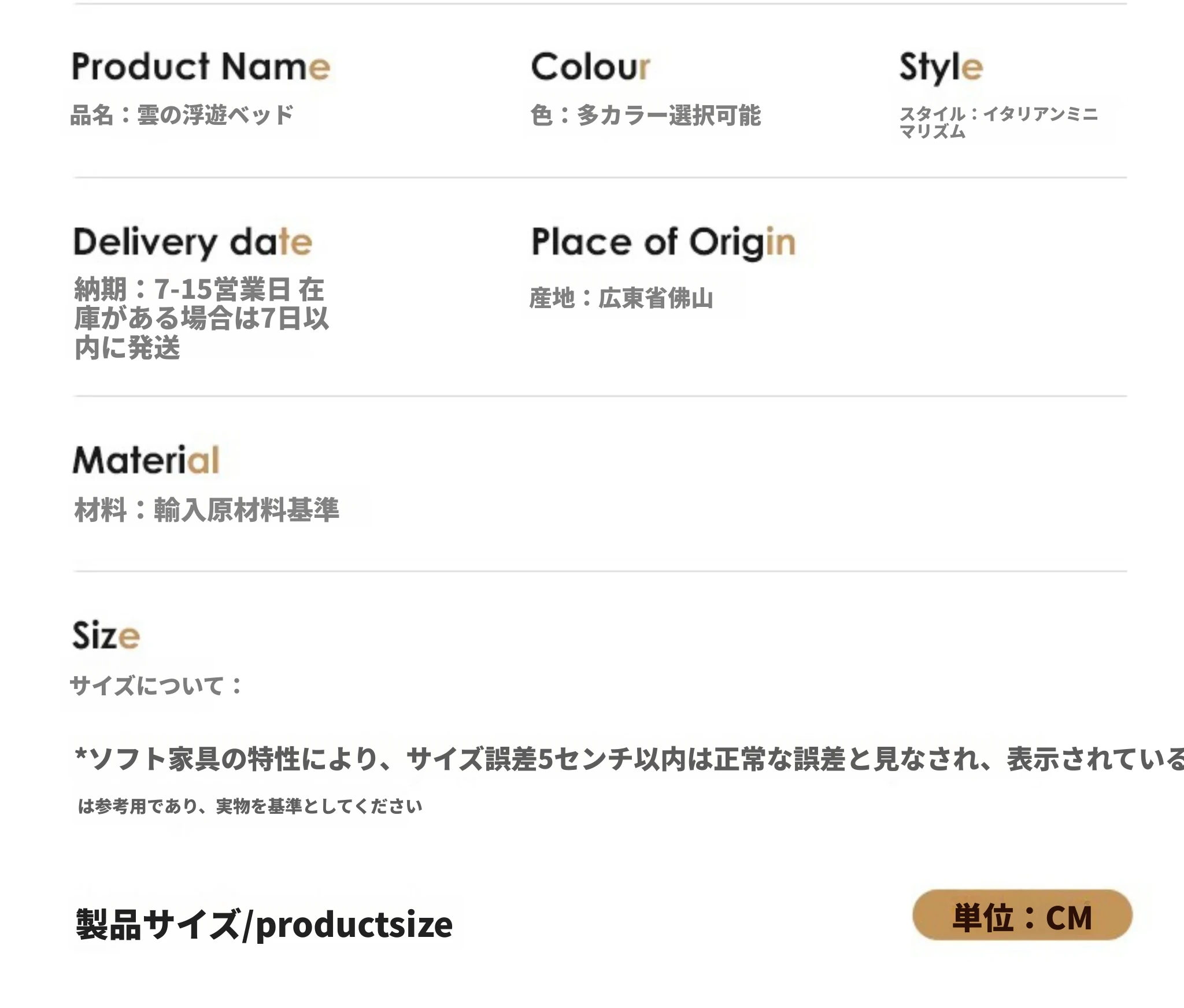Click the Material heading
Screen dimensions: 1184x1008
point(146,460)
